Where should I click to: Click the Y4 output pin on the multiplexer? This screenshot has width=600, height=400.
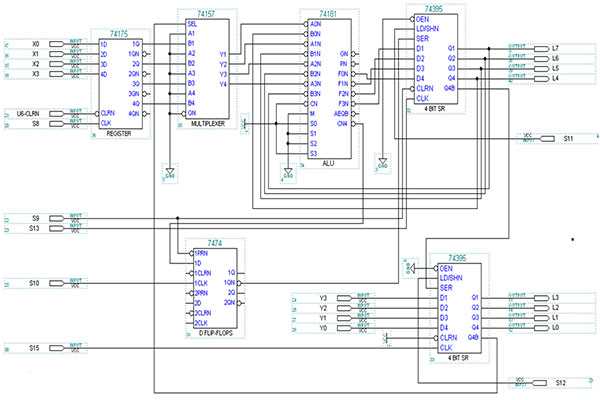(x=223, y=84)
